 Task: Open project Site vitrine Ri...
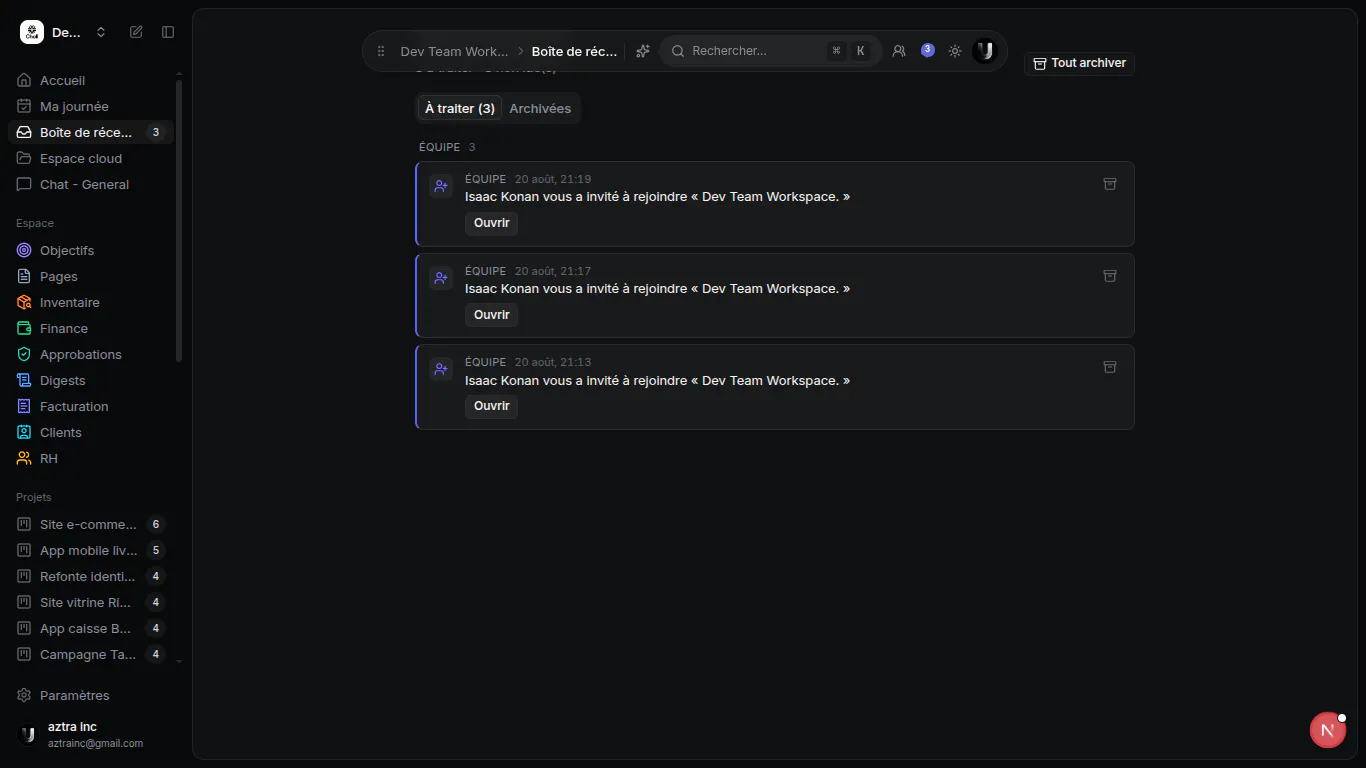tap(91, 602)
